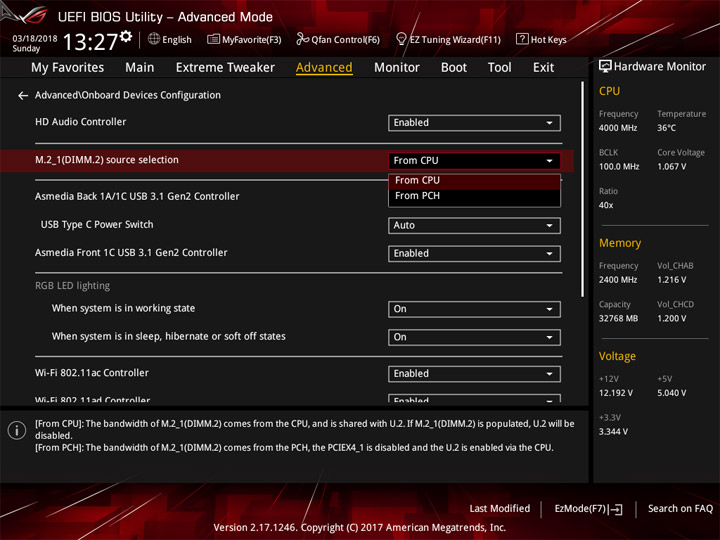Select the HD Audio Controller label
720x540 pixels.
(80, 122)
